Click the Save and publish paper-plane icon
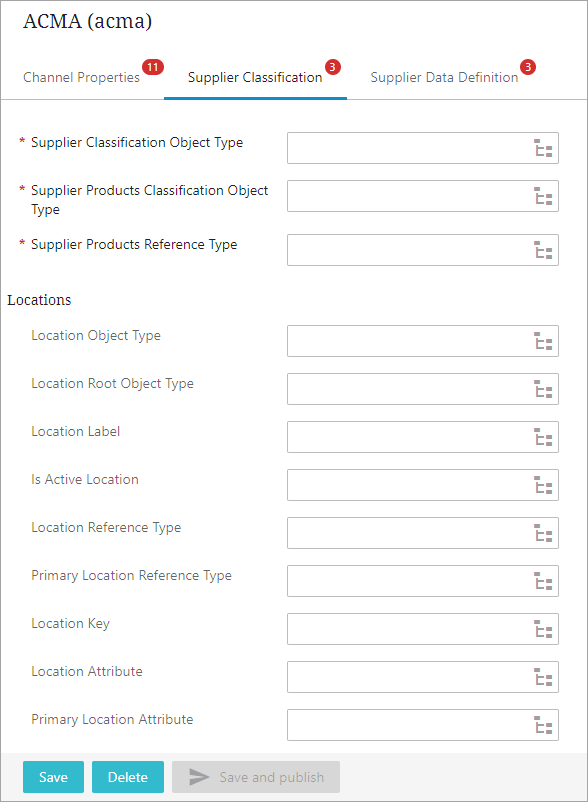 pyautogui.click(x=199, y=777)
